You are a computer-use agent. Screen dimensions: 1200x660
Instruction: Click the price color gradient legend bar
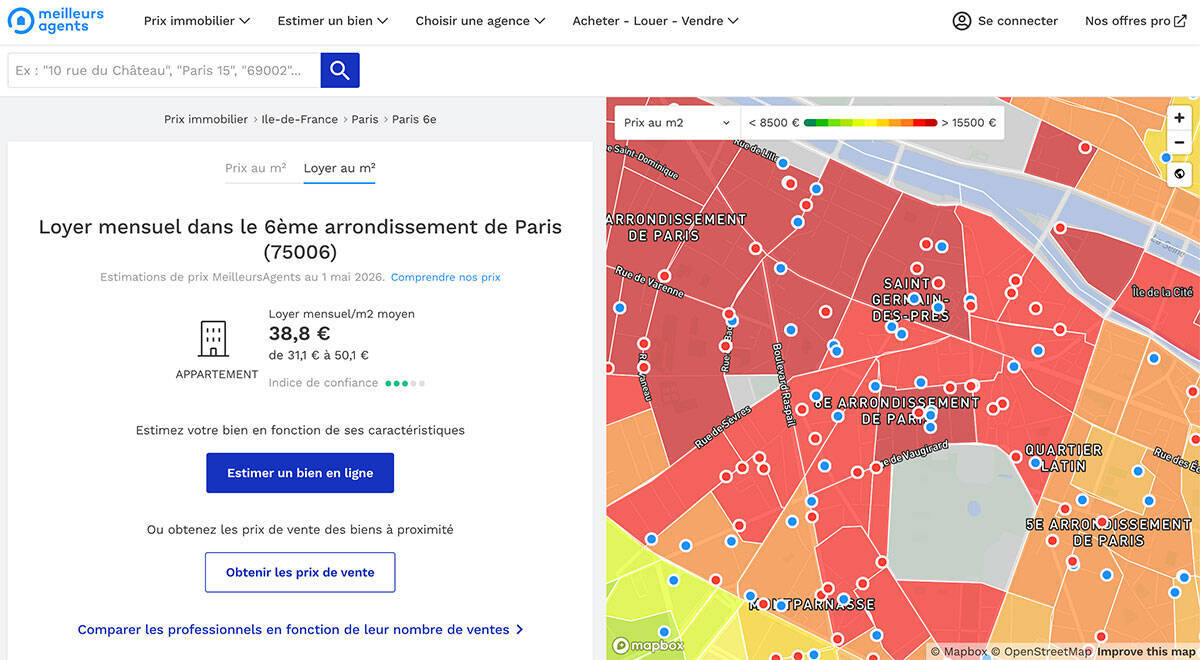click(870, 123)
